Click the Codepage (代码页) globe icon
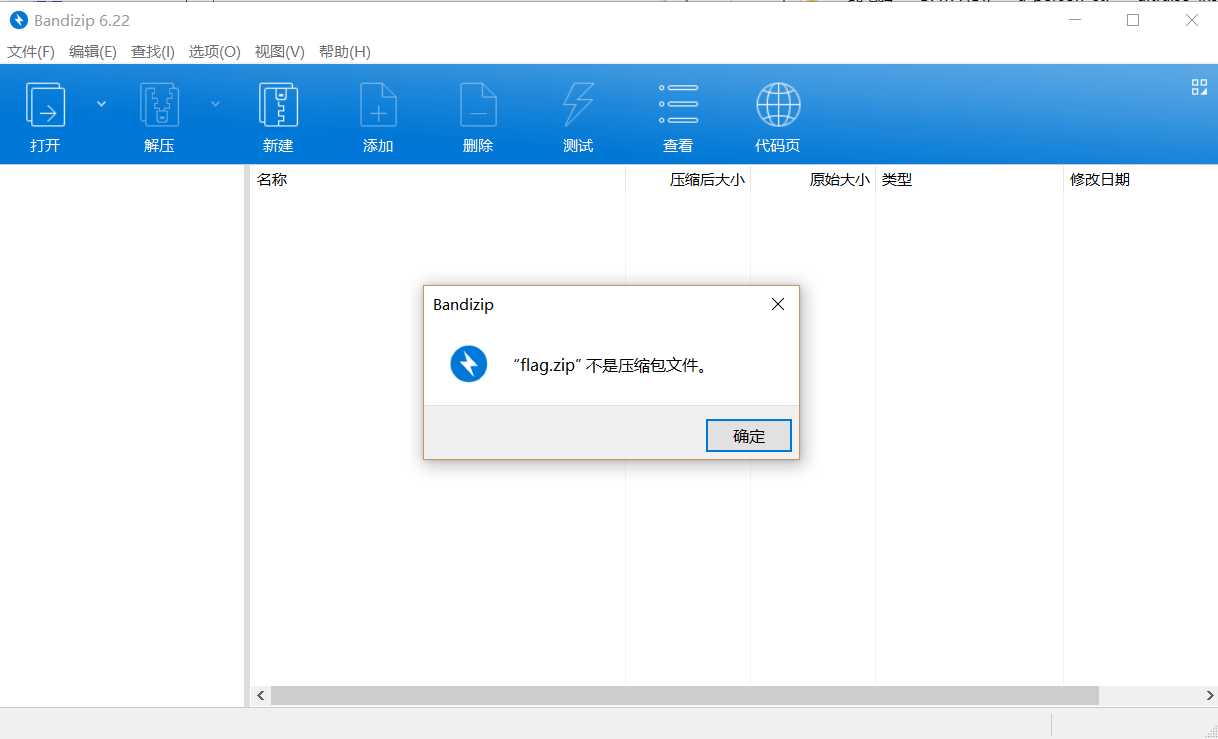The height and width of the screenshot is (739, 1218). (x=778, y=104)
